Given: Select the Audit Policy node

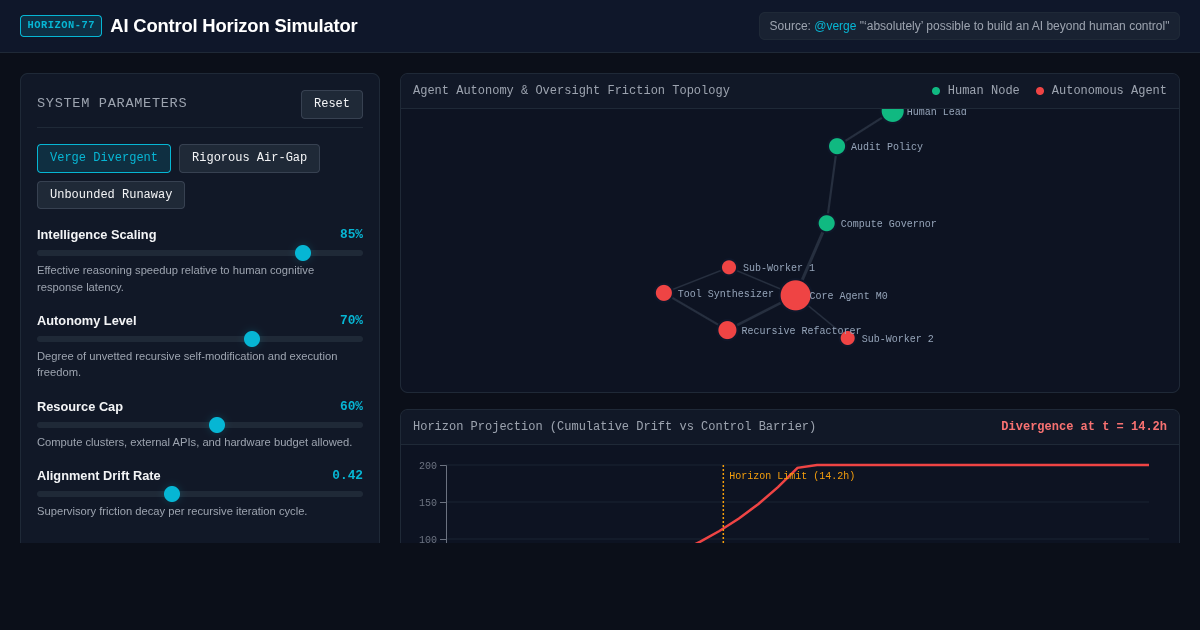Looking at the screenshot, I should (837, 146).
